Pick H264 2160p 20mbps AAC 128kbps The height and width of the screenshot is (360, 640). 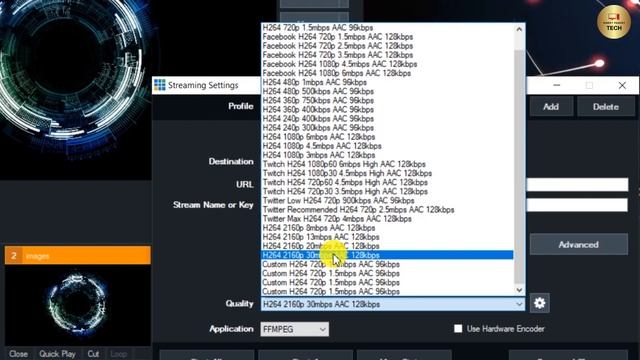click(x=387, y=246)
